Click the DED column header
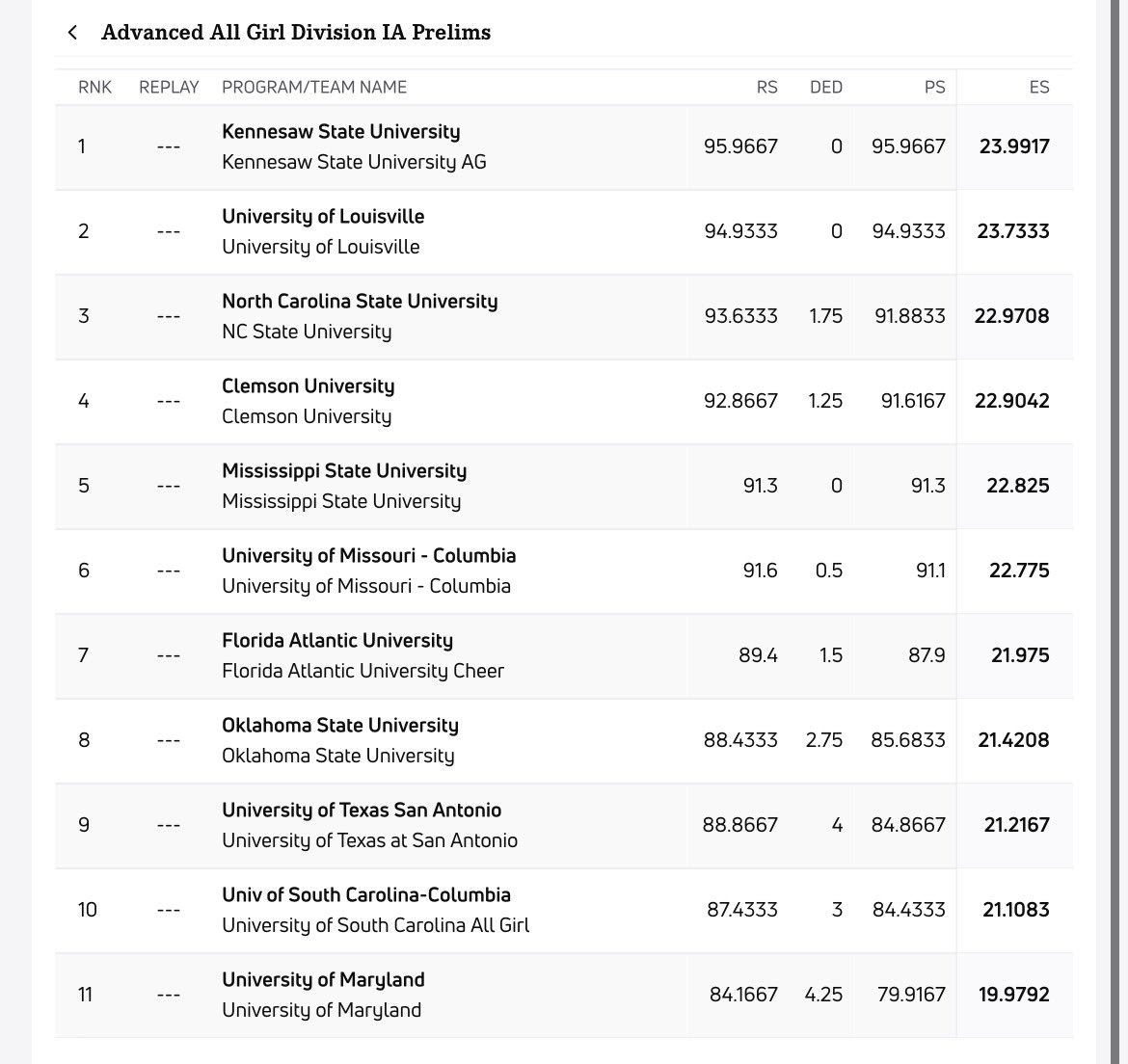This screenshot has width=1128, height=1064. coord(825,88)
